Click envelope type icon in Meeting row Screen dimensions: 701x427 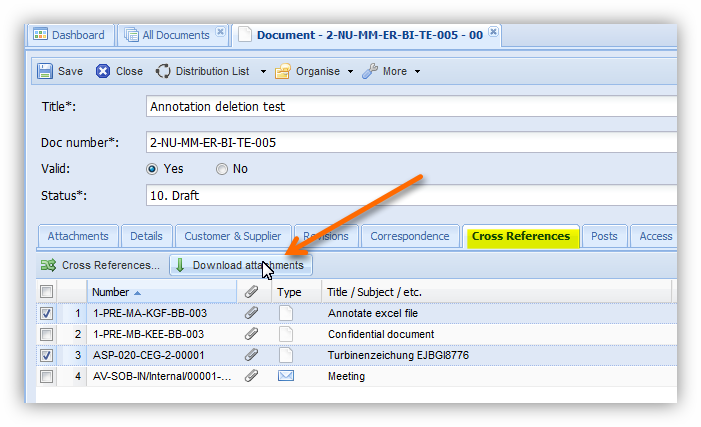click(x=286, y=376)
